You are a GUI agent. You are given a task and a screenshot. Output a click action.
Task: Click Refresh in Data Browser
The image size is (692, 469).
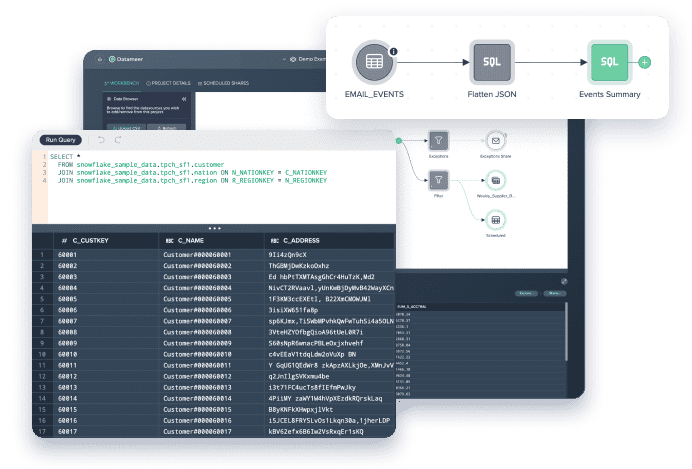(166, 128)
